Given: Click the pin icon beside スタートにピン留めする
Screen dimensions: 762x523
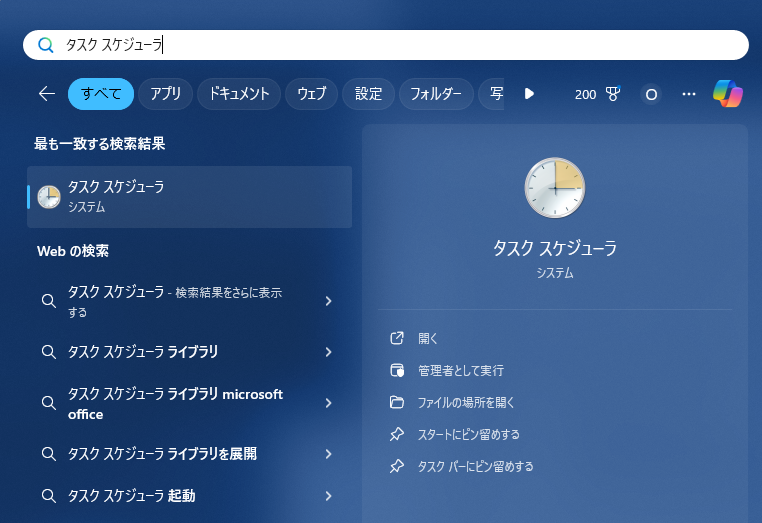Looking at the screenshot, I should pos(397,434).
